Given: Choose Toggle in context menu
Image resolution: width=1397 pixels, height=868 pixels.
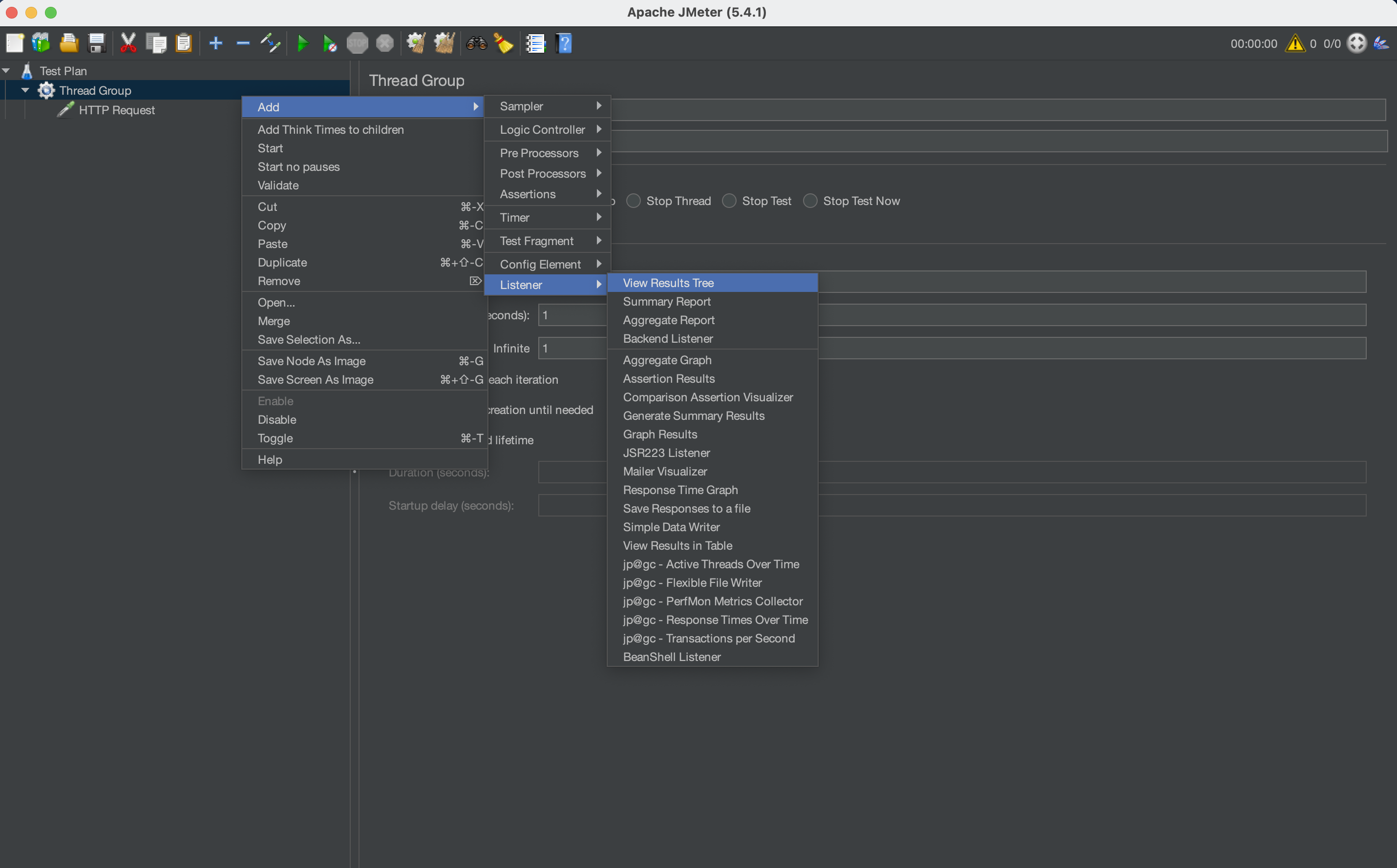Looking at the screenshot, I should 365,438.
